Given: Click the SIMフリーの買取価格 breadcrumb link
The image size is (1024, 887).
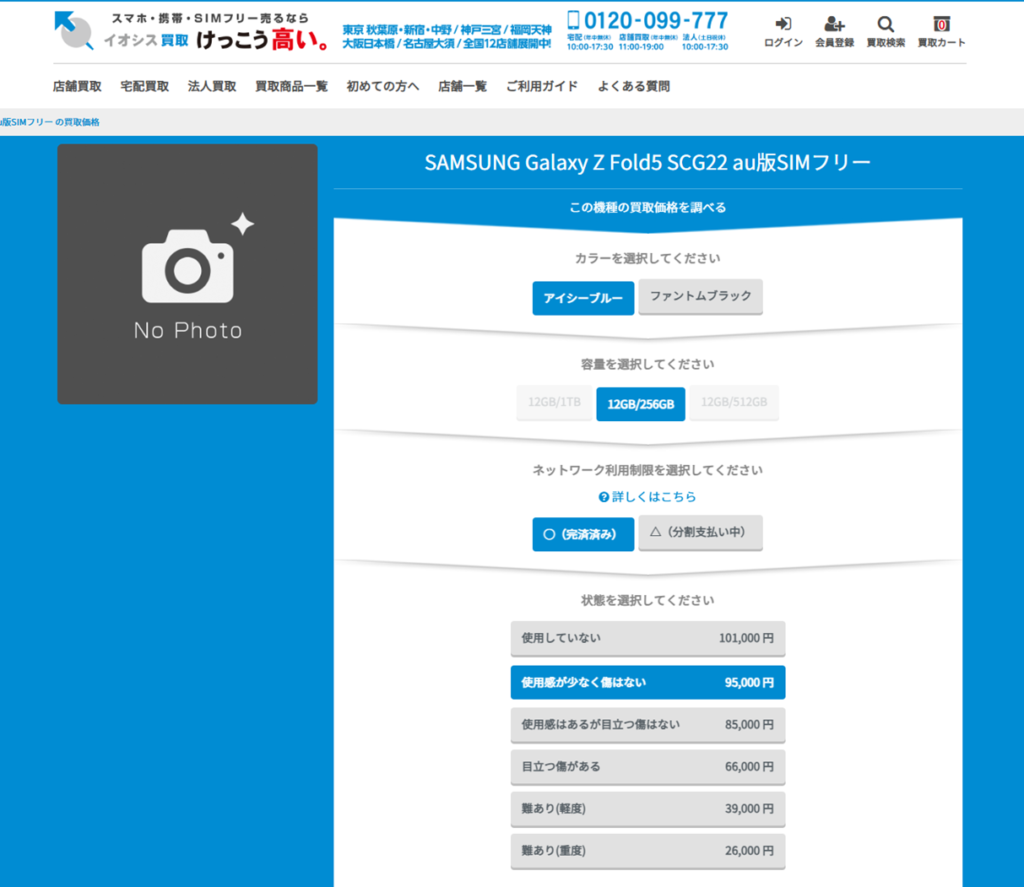Looking at the screenshot, I should click(x=50, y=122).
